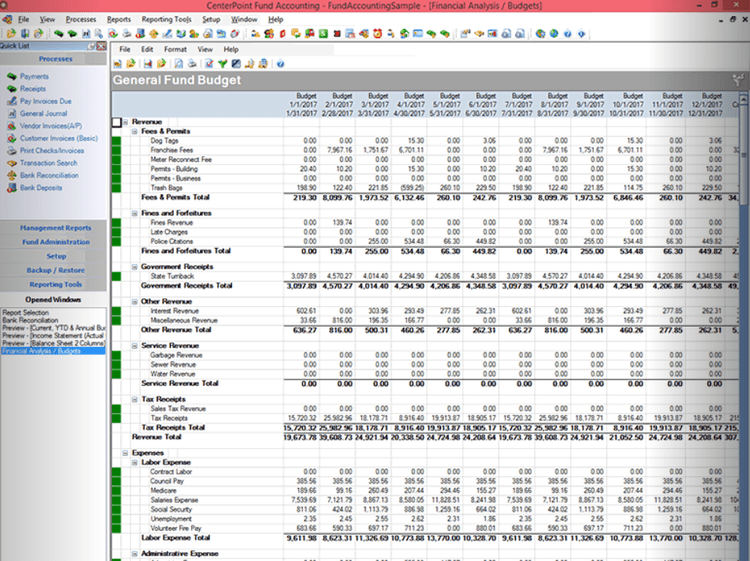
Task: Open Pay Invoices Due link
Action: (x=45, y=101)
